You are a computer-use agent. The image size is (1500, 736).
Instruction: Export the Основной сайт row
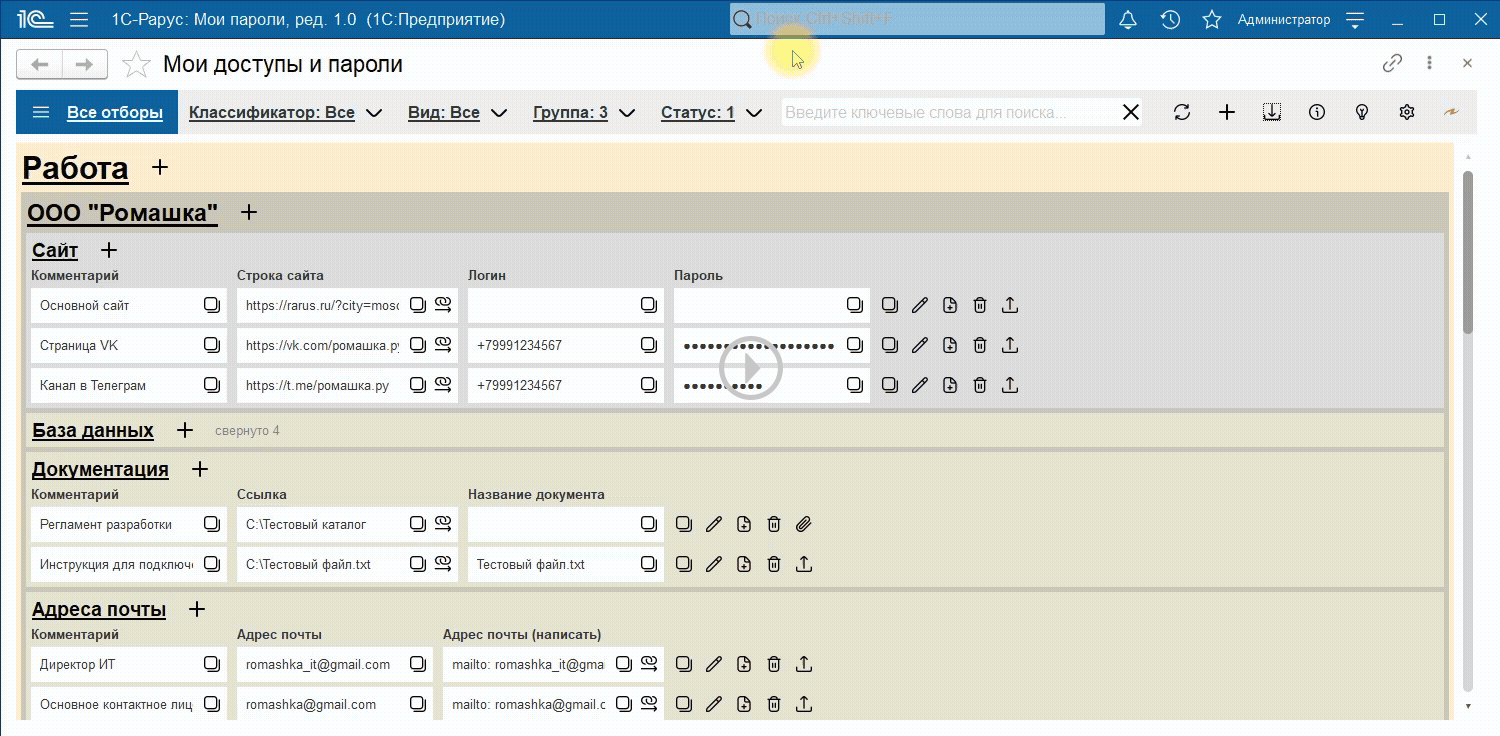[x=1010, y=305]
